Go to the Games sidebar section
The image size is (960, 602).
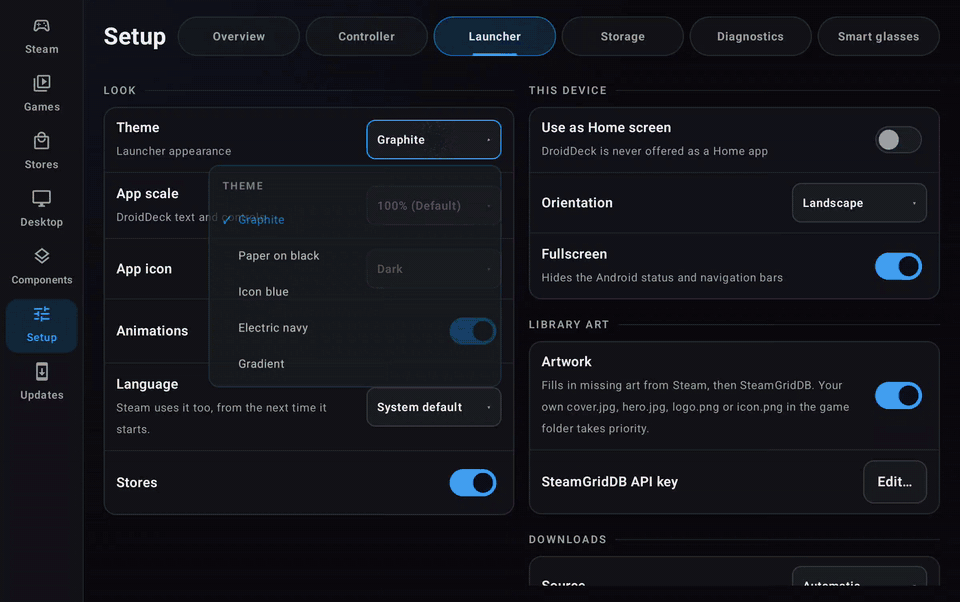point(42,94)
